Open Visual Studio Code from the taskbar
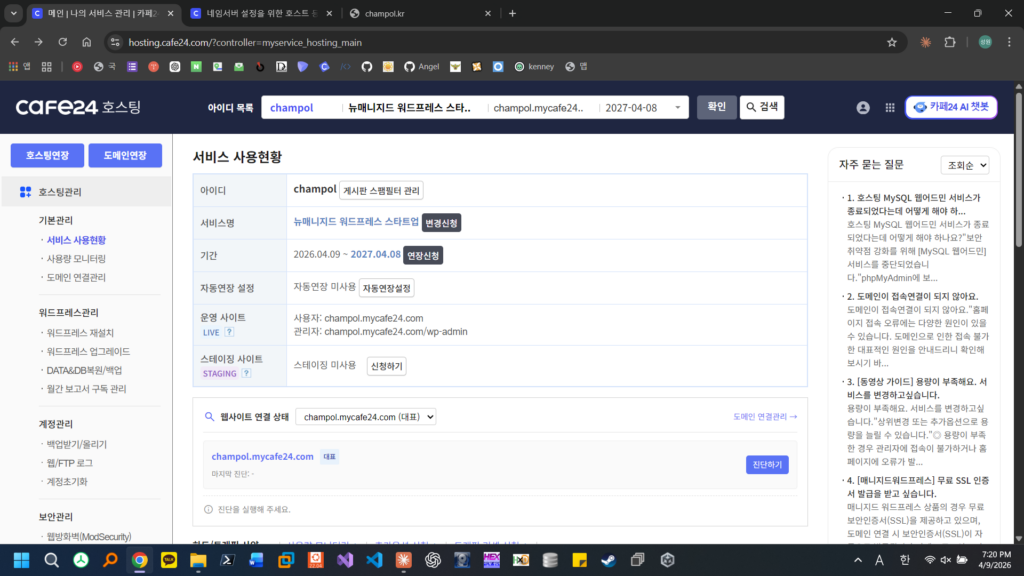1024x576 pixels. coord(374,560)
